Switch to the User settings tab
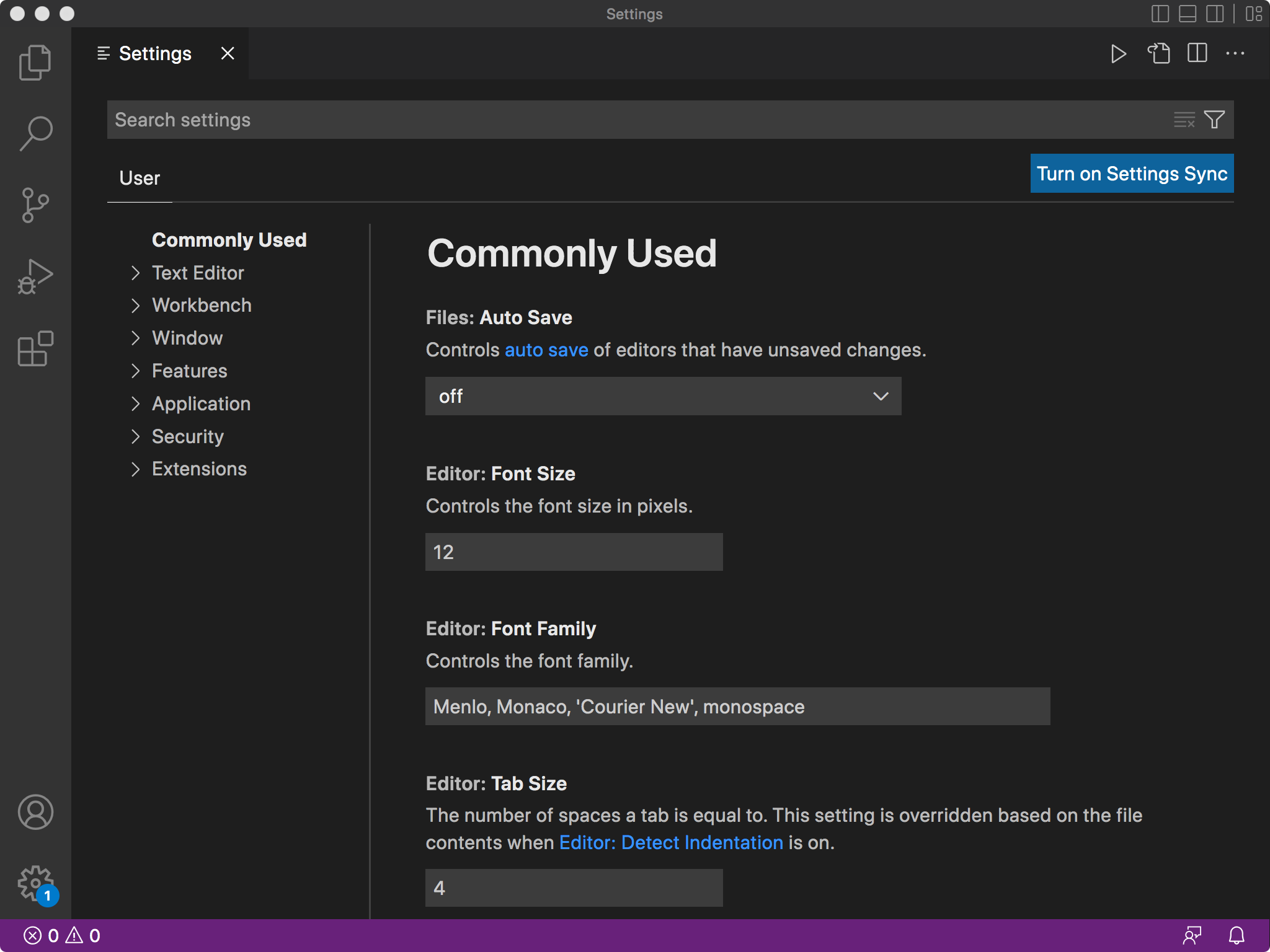This screenshot has height=952, width=1270. pyautogui.click(x=139, y=178)
